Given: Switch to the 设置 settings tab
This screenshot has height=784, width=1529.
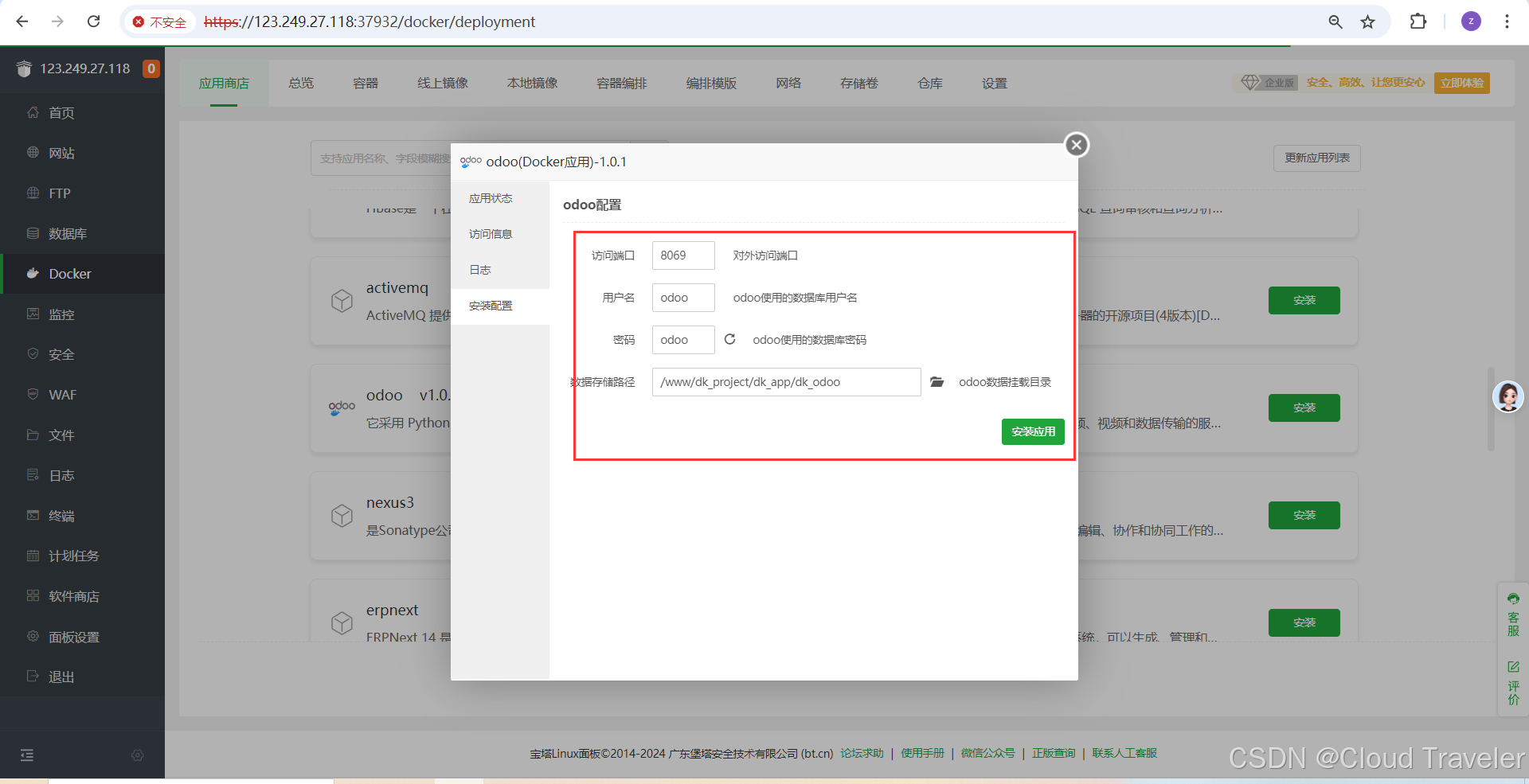Looking at the screenshot, I should click(x=995, y=83).
